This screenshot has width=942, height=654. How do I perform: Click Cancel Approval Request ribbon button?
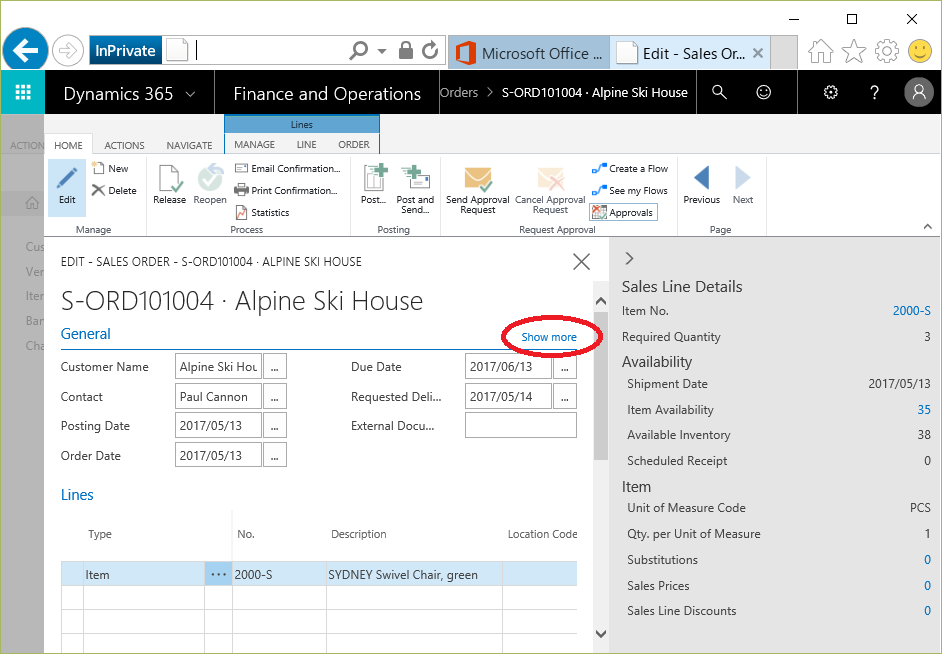click(550, 190)
